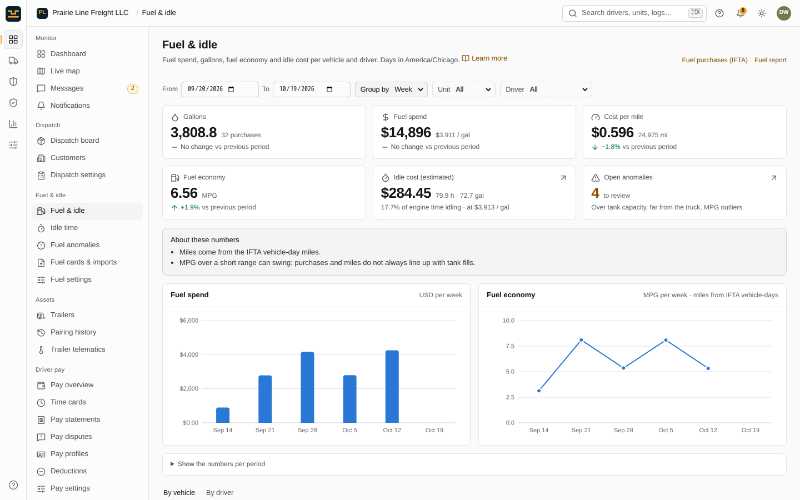Open the Idle cost card arrow link
The width and height of the screenshot is (800, 500).
click(x=563, y=178)
